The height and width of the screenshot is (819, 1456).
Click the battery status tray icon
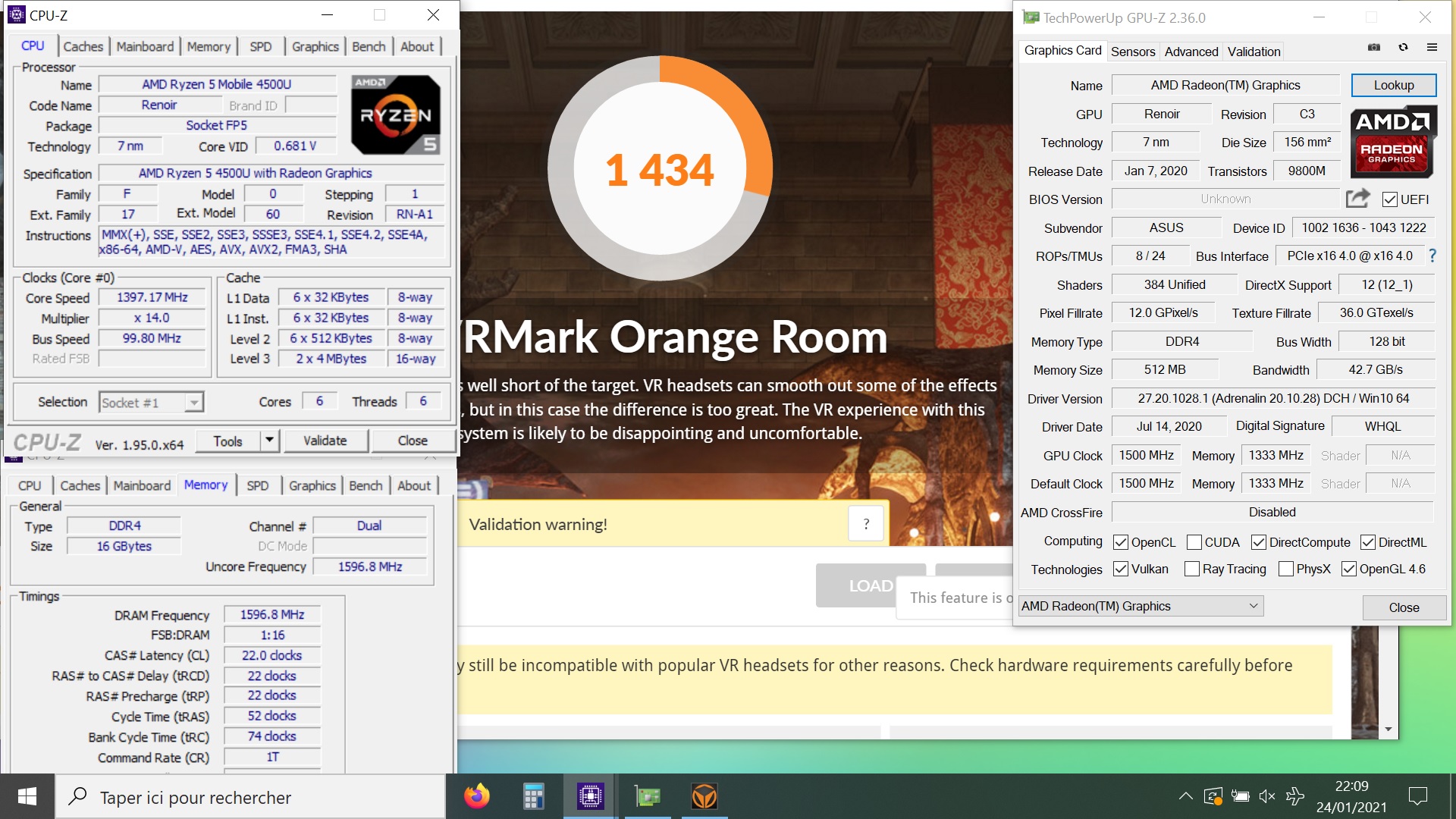pos(1240,796)
